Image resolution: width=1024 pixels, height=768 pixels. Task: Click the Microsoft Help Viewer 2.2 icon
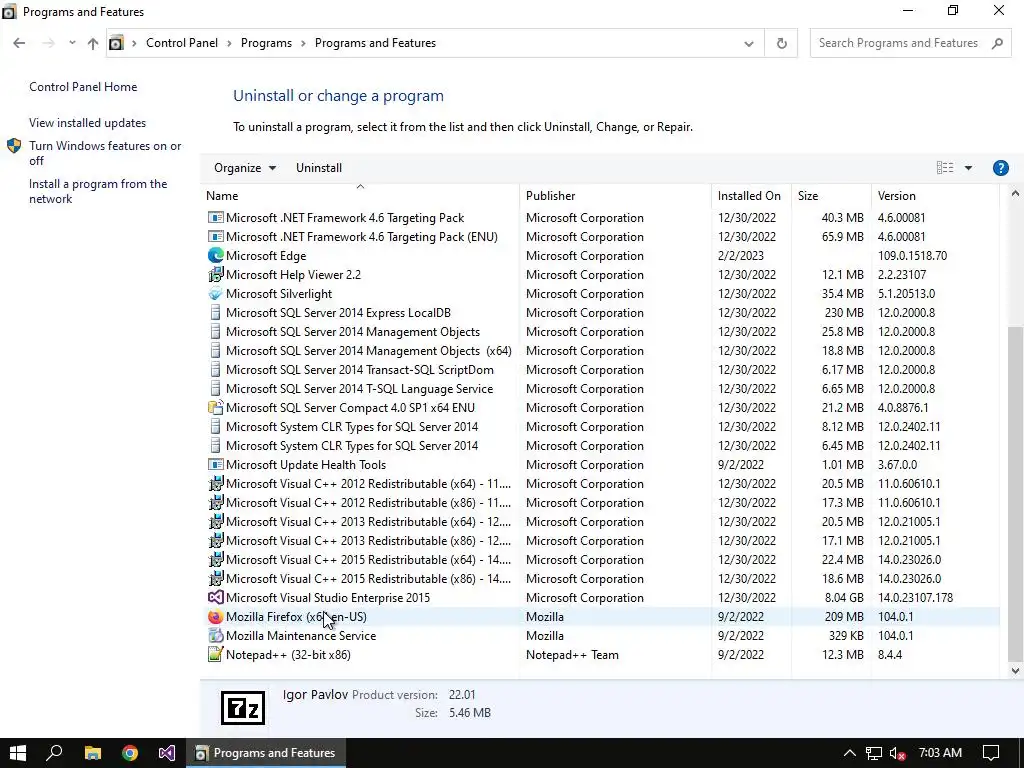click(215, 275)
